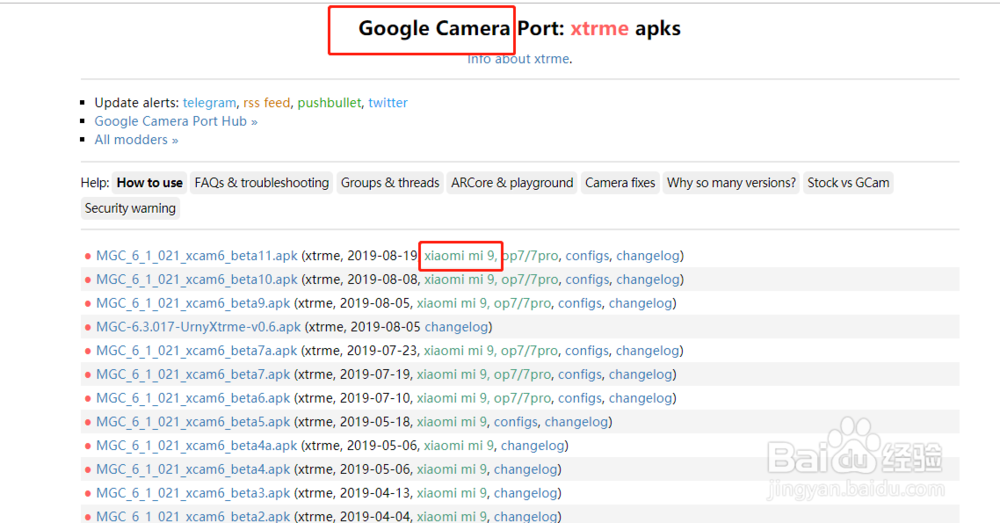Click 'xiaomi mi 9' on the beta5 row

452,422
